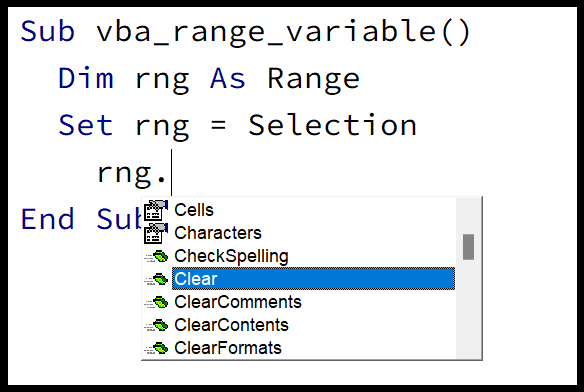
Task: Click the Range keyword in Dim line
Action: [314, 80]
